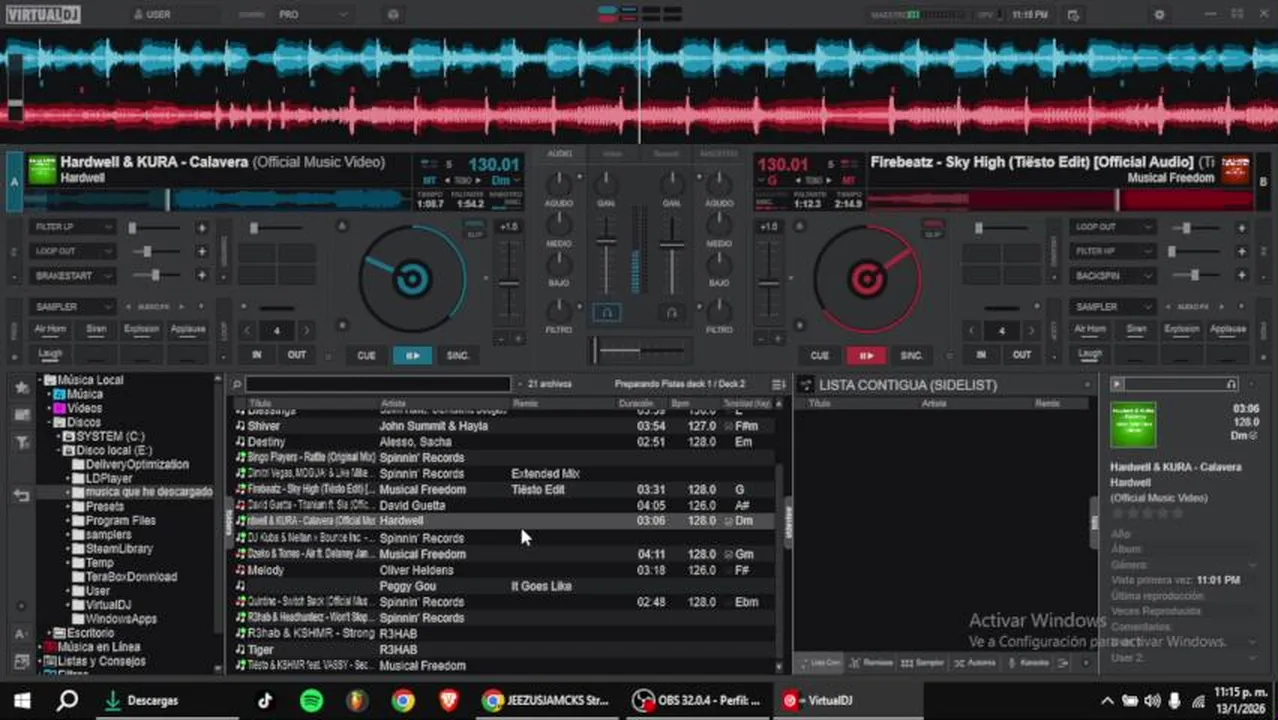1278x720 pixels.
Task: Click the plus button beside deck A BRAKESTART
Action: tap(202, 275)
